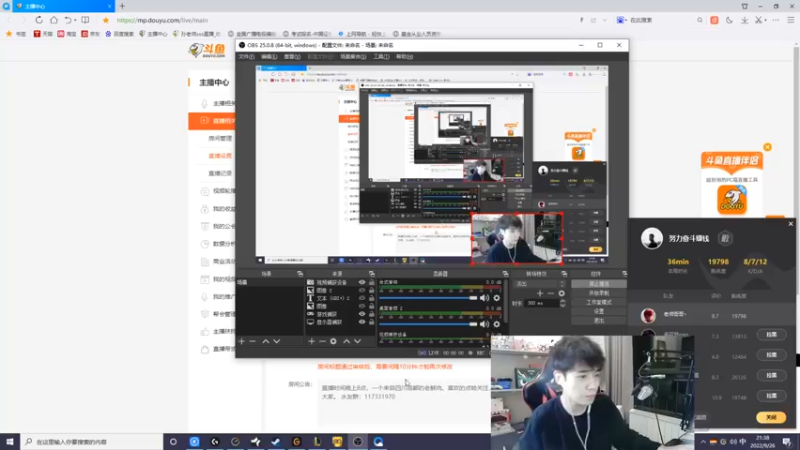Pop out the OBS scene transitions dock
This screenshot has height=450, width=800.
[564, 274]
